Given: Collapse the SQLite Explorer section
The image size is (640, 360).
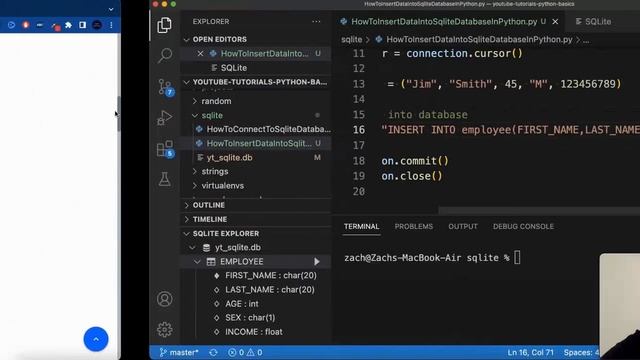Looking at the screenshot, I should (x=187, y=233).
